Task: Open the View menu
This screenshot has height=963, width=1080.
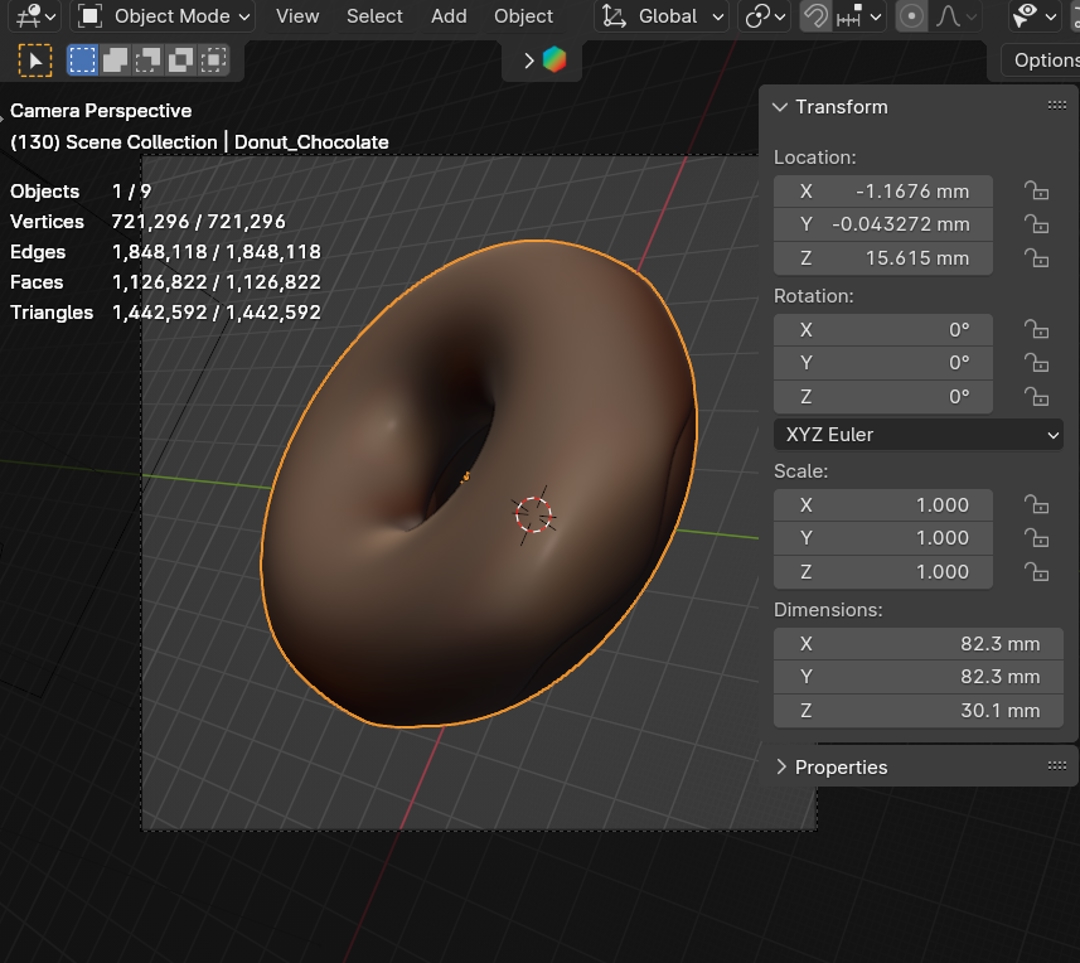Action: [297, 16]
